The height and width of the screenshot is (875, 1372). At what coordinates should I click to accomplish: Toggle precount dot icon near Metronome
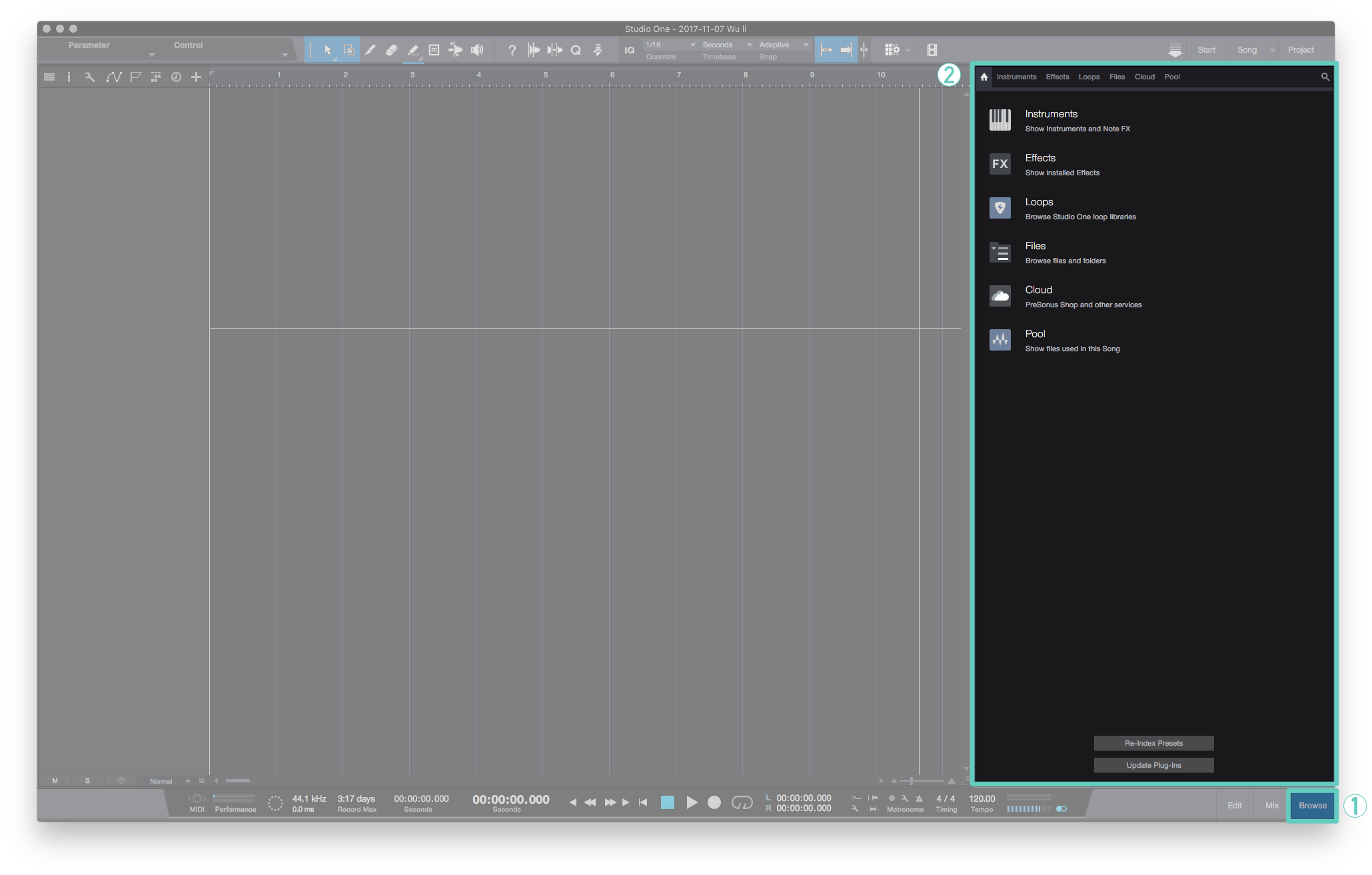click(892, 798)
